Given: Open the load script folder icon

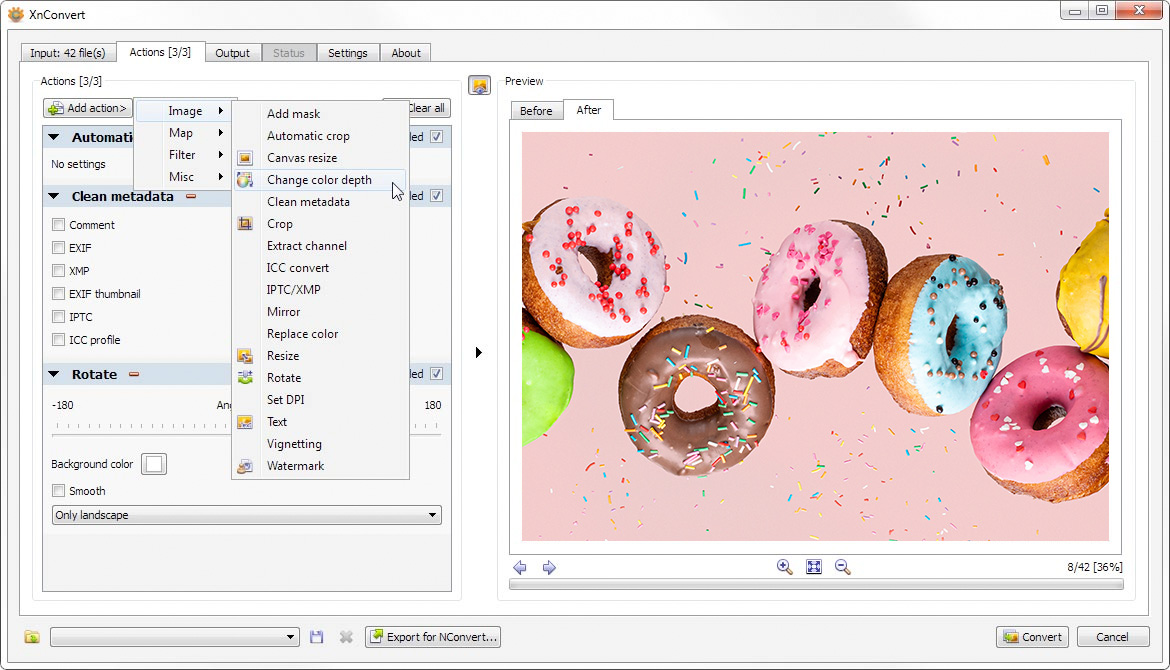Looking at the screenshot, I should 31,636.
